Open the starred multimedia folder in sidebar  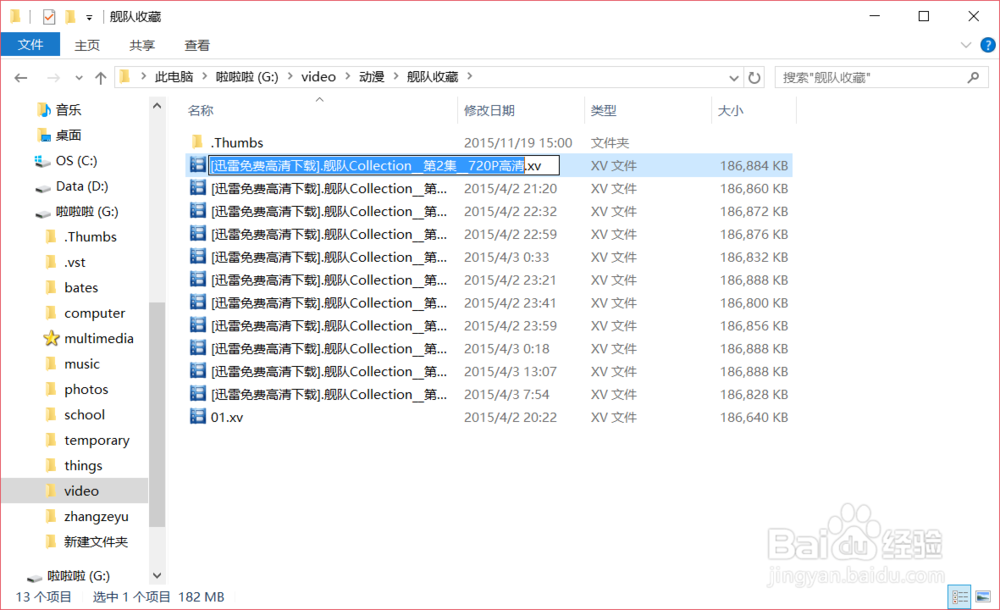point(99,339)
